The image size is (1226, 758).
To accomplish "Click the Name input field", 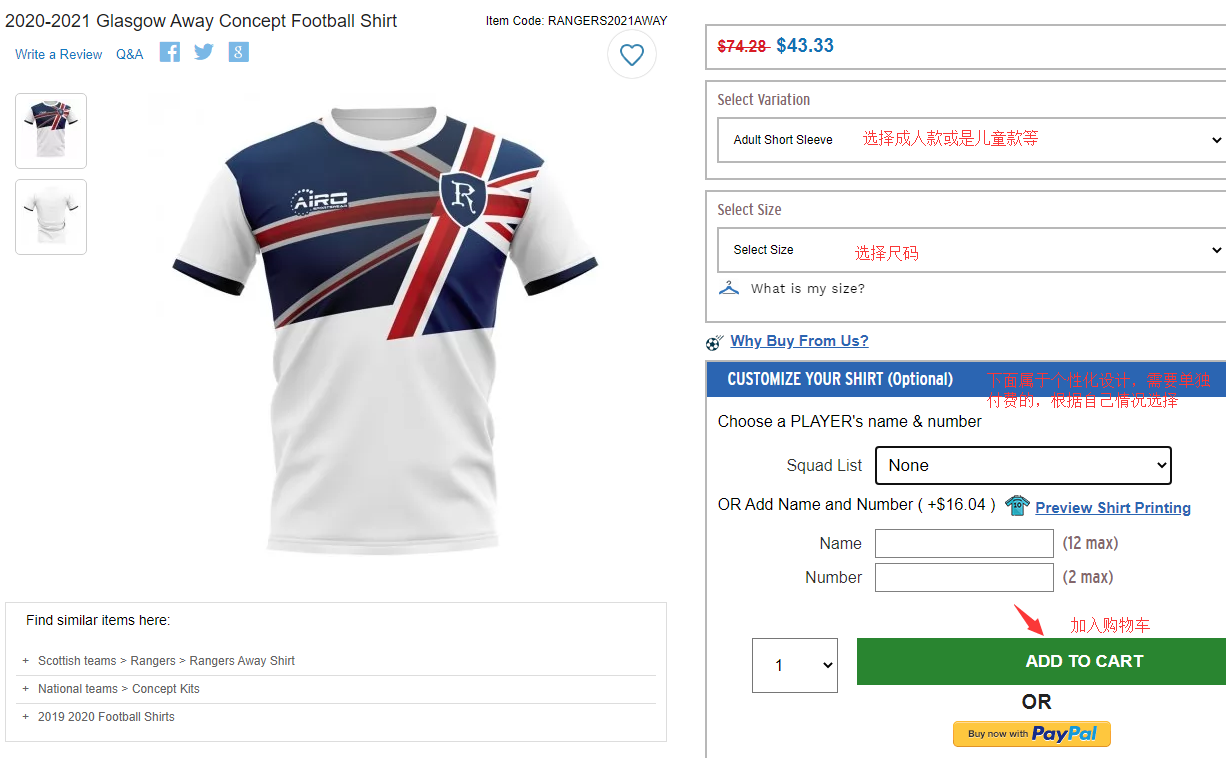I will [964, 544].
